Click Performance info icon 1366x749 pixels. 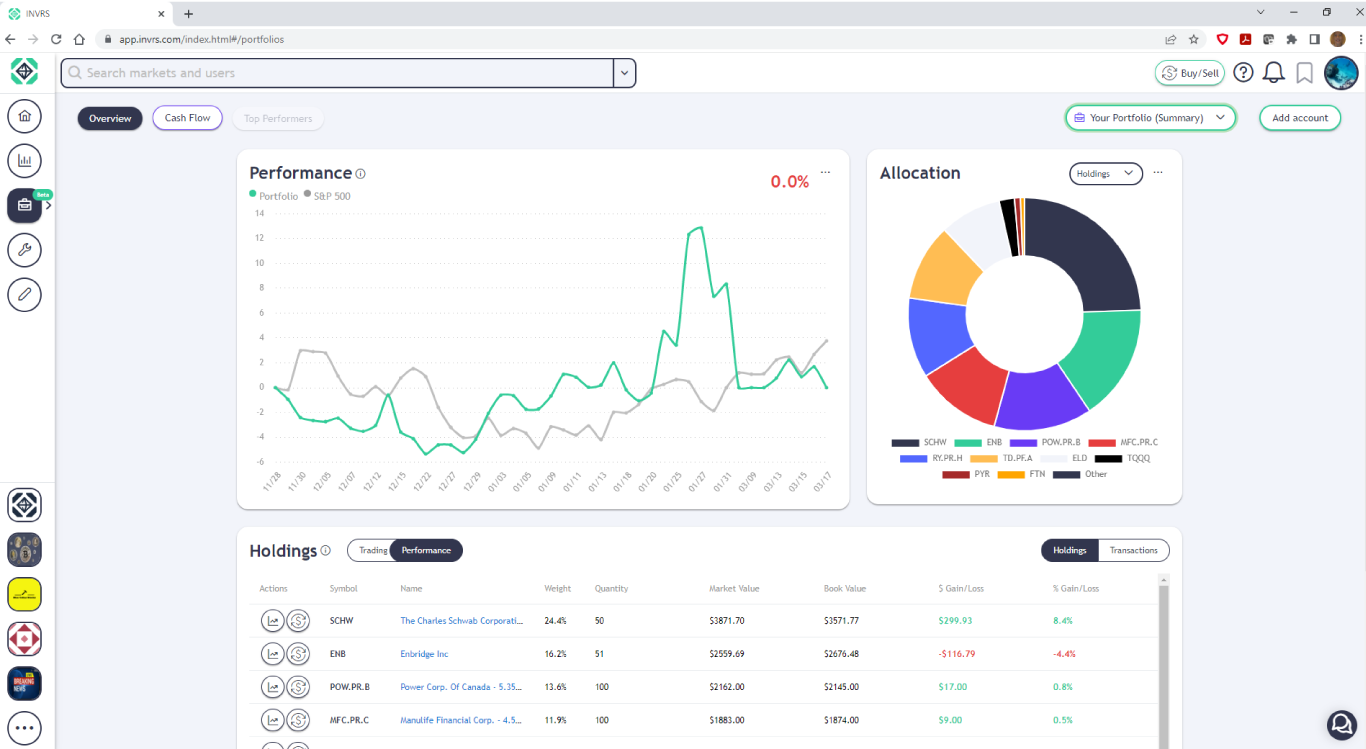(x=361, y=174)
